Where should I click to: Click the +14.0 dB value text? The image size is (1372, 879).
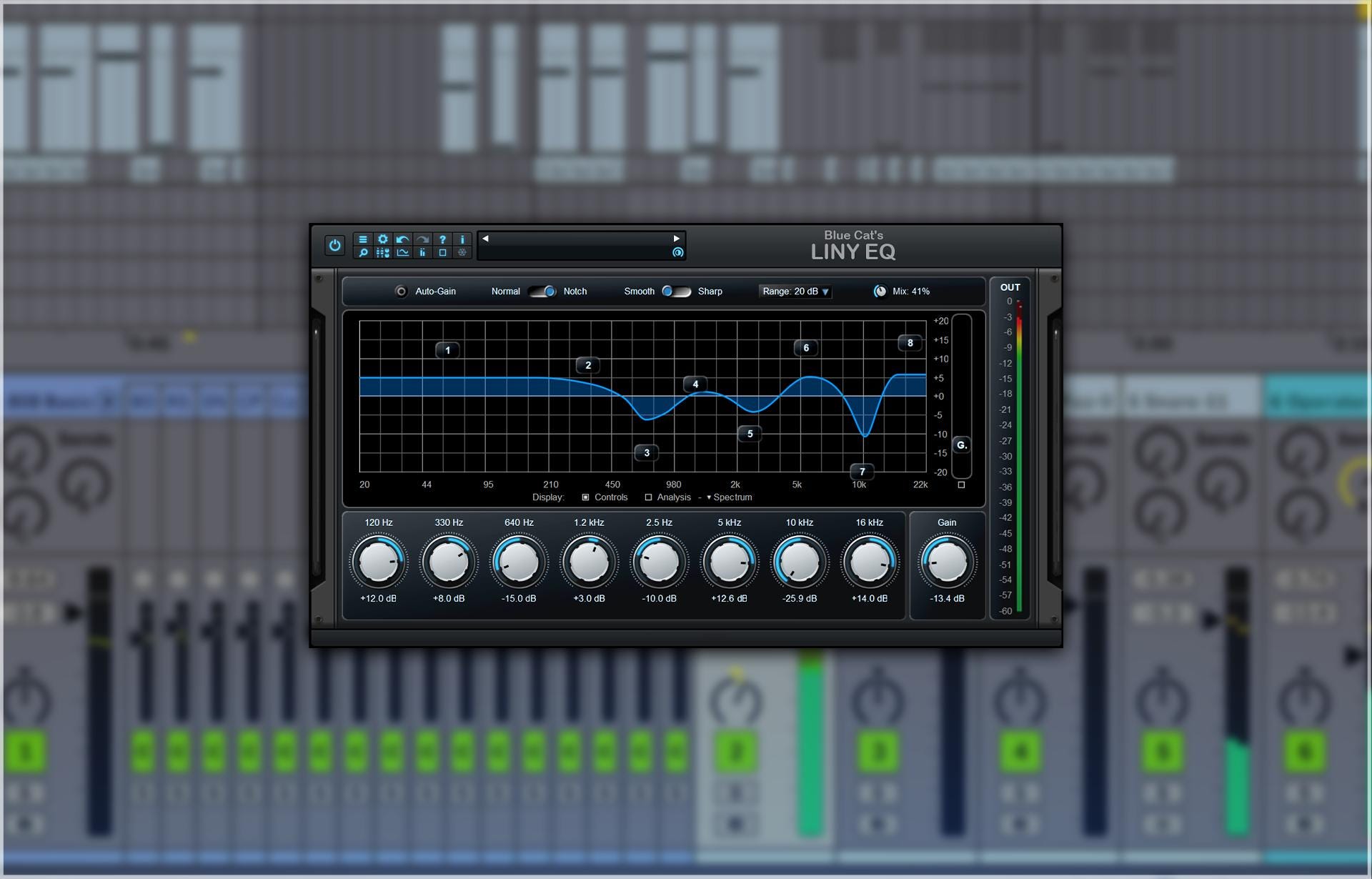[869, 599]
